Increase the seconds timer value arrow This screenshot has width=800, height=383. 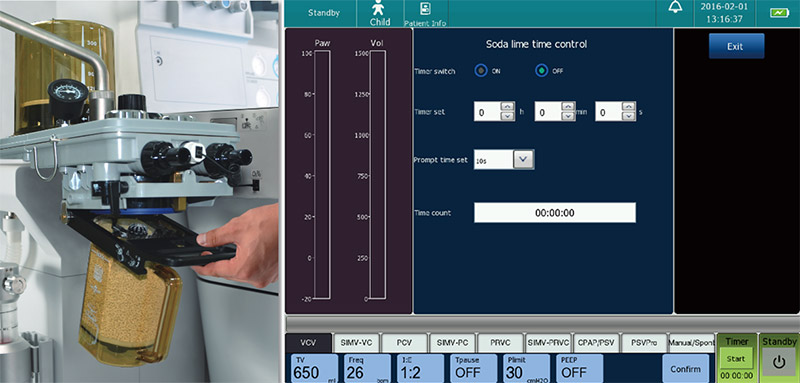pyautogui.click(x=629, y=106)
